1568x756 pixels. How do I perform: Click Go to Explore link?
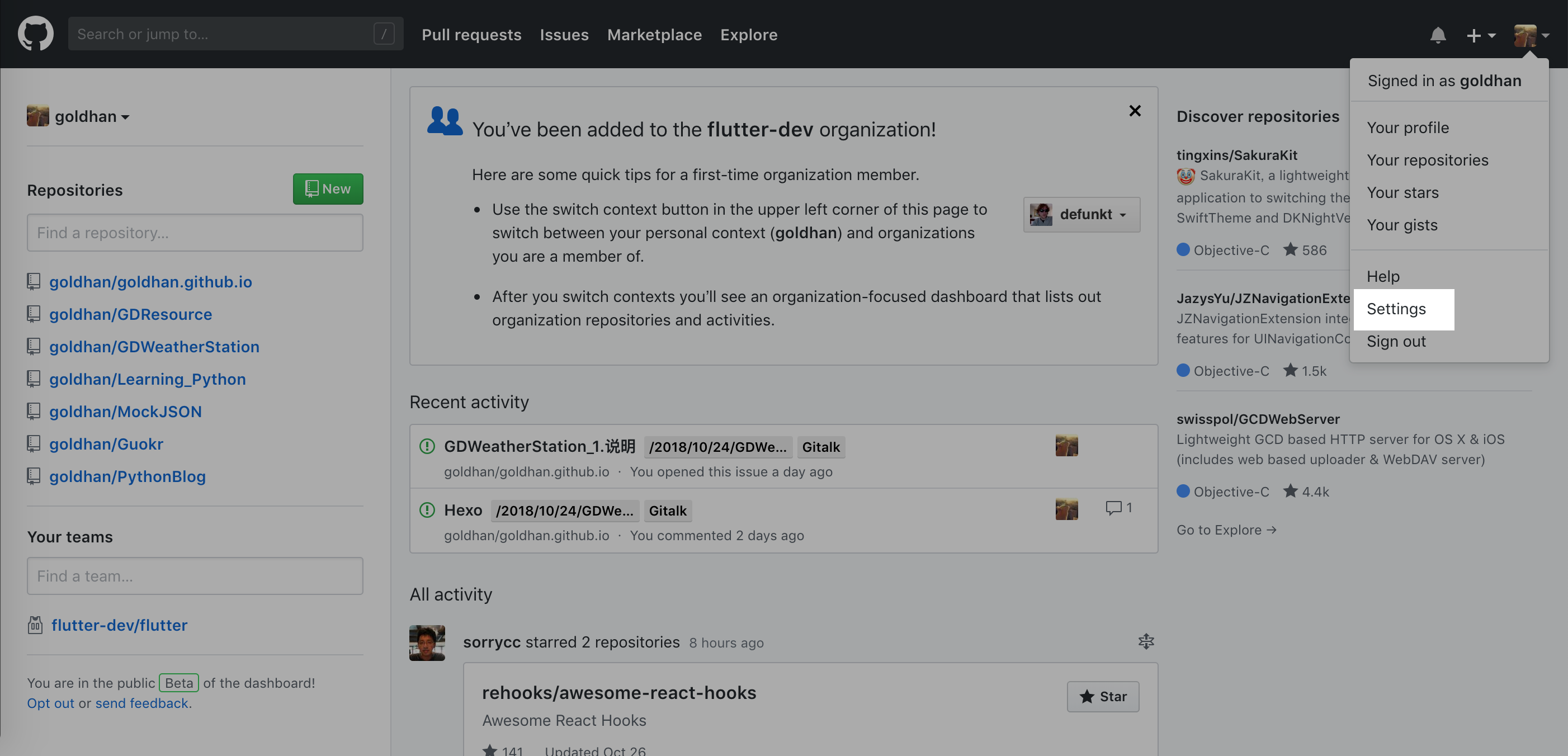pyautogui.click(x=1226, y=530)
